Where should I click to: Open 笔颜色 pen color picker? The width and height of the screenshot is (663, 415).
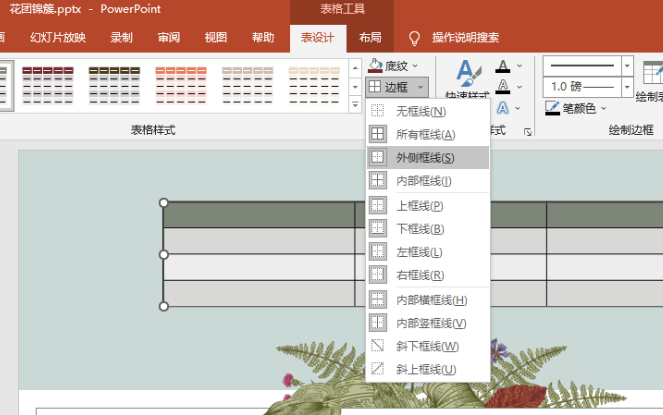[578, 108]
